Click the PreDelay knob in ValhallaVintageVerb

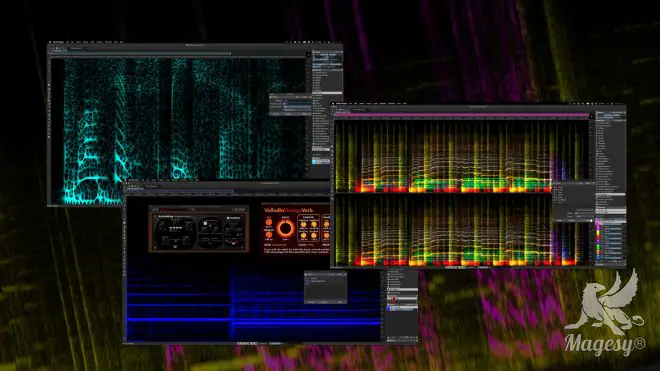tap(269, 235)
